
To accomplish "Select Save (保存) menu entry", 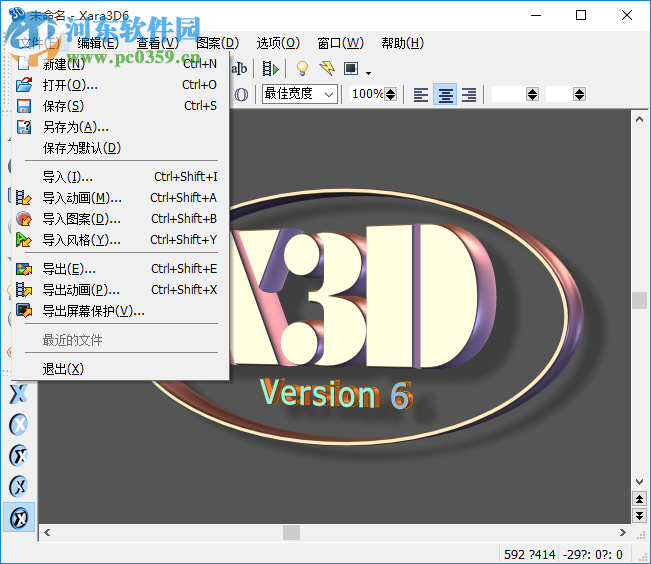I will pyautogui.click(x=120, y=106).
